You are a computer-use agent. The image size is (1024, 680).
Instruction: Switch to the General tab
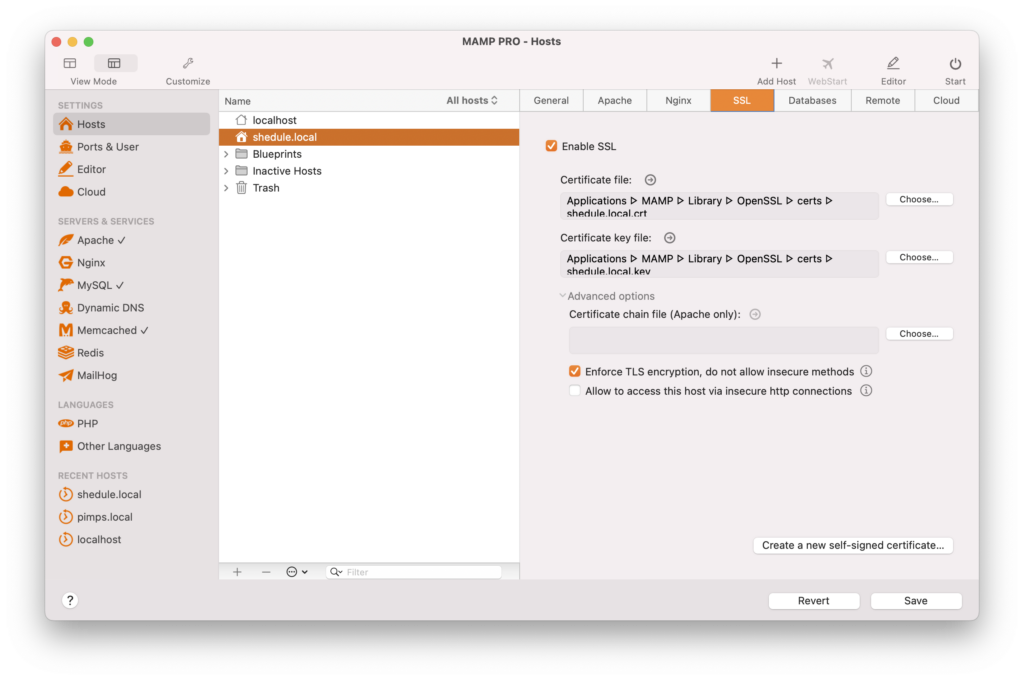tap(551, 101)
